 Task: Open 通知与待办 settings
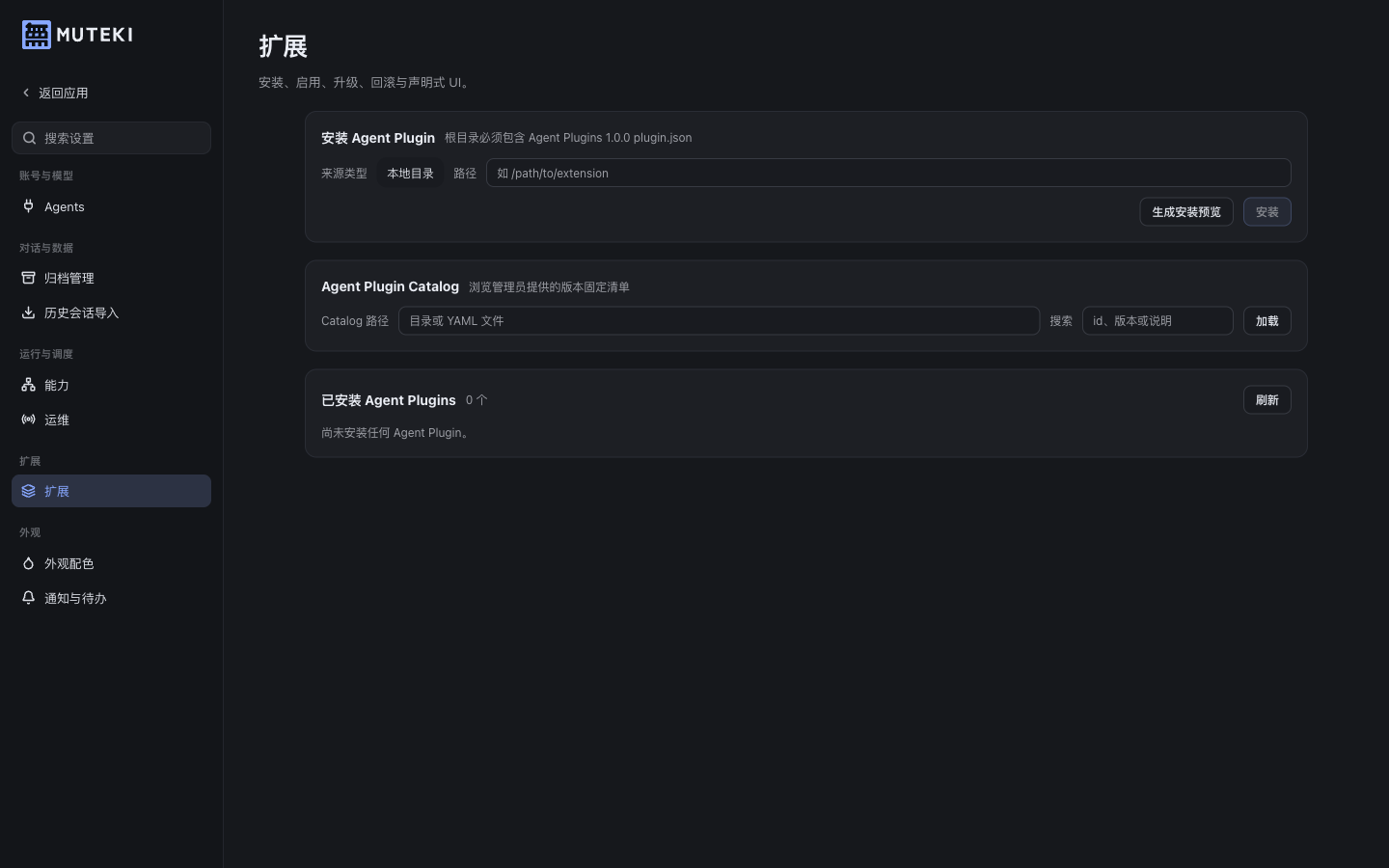pyautogui.click(x=111, y=598)
